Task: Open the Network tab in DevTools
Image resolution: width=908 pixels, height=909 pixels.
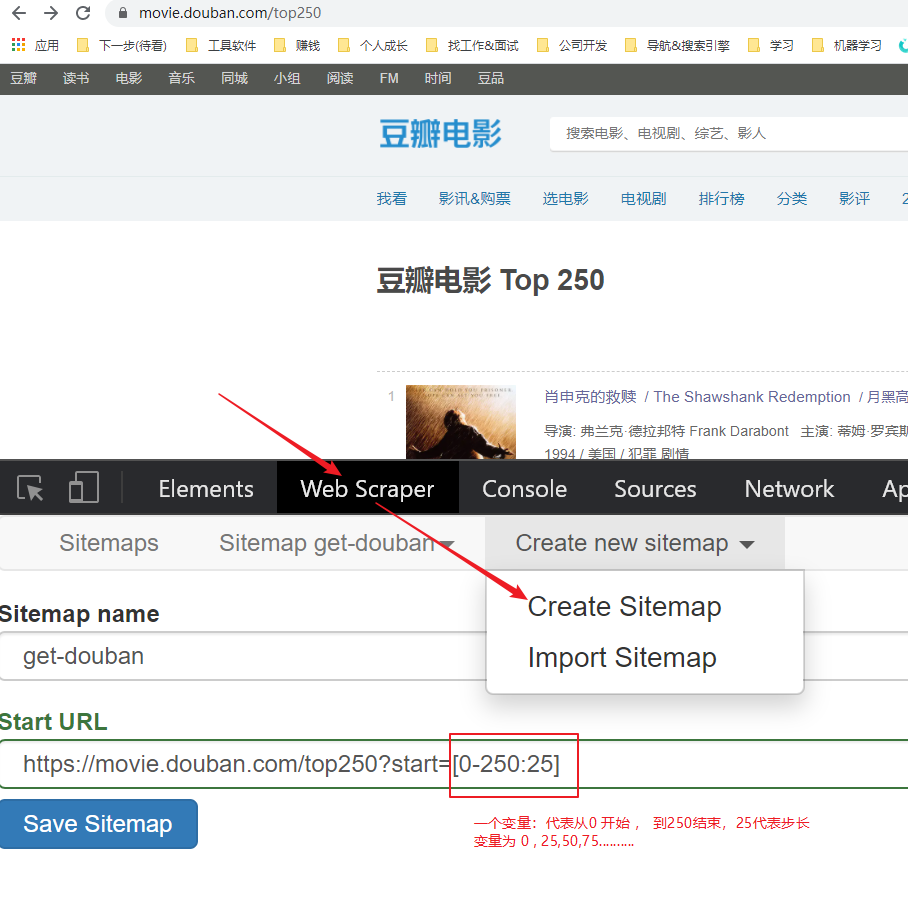Action: 789,489
